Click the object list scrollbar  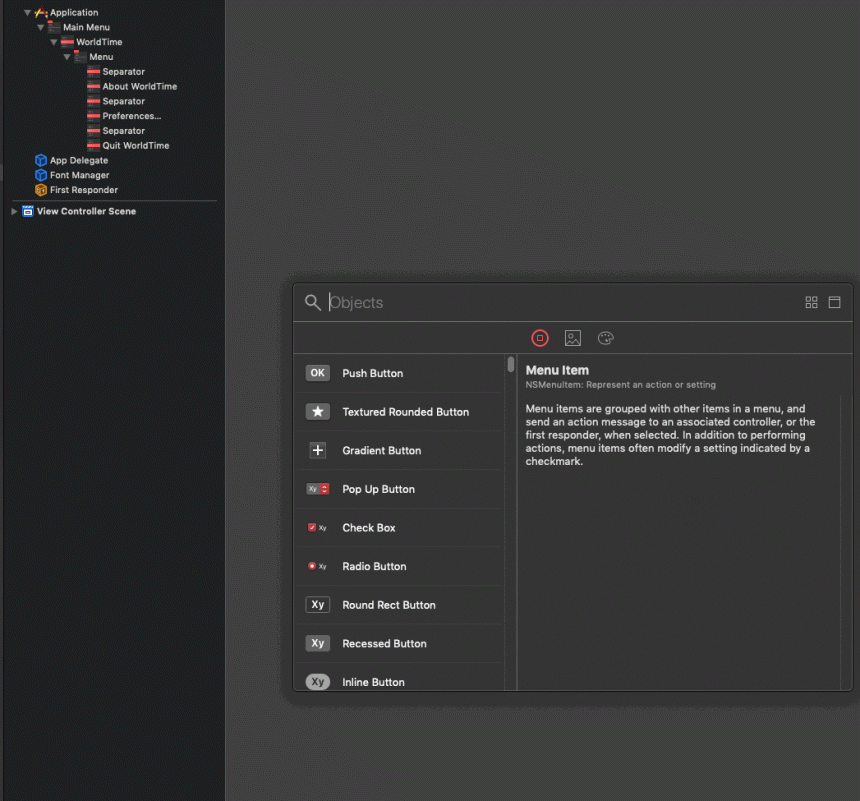point(511,364)
